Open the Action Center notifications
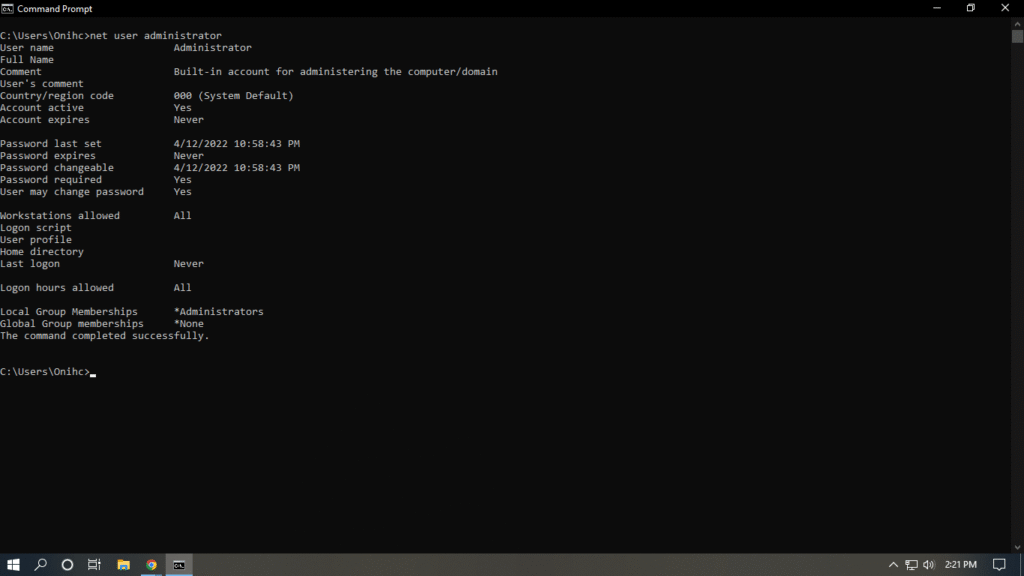The image size is (1024, 576). click(998, 565)
